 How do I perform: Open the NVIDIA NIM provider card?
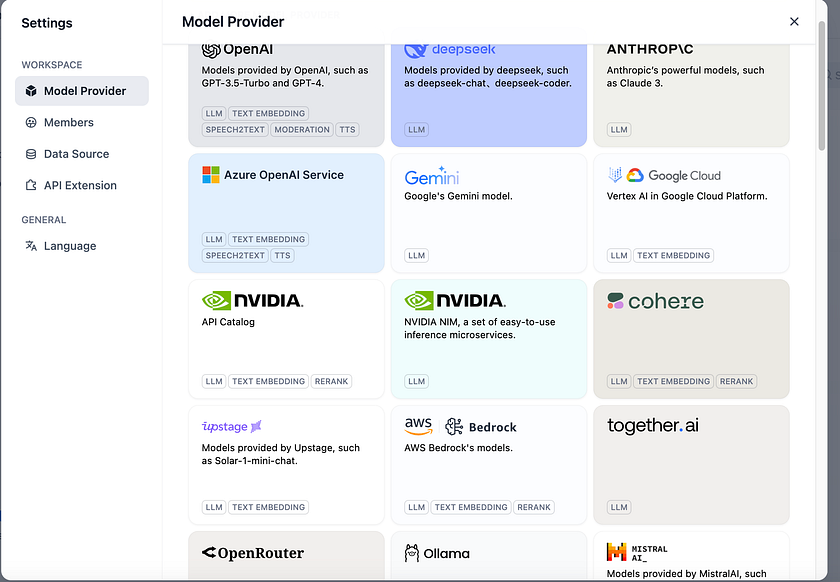point(489,339)
